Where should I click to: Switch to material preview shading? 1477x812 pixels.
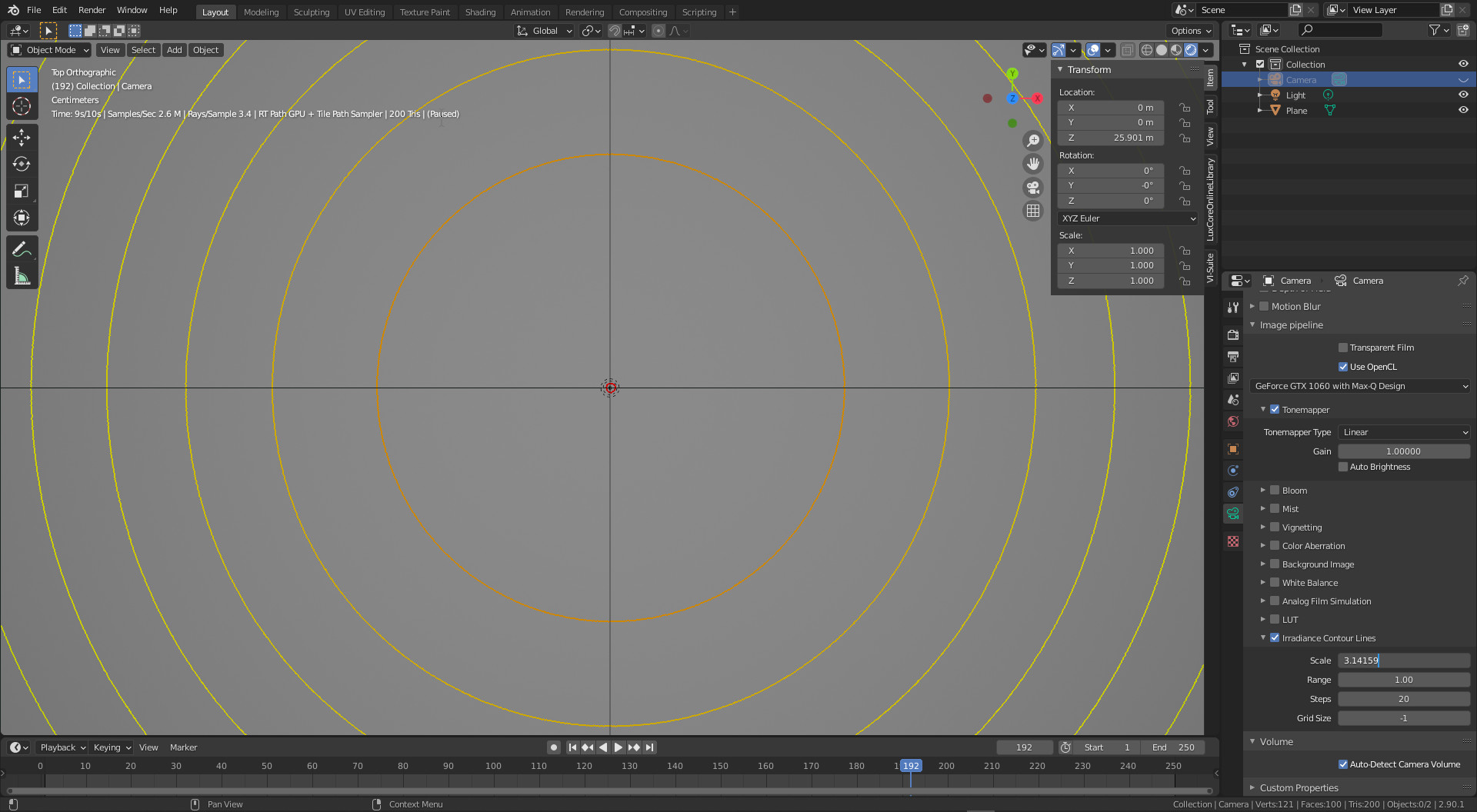pyautogui.click(x=1176, y=50)
